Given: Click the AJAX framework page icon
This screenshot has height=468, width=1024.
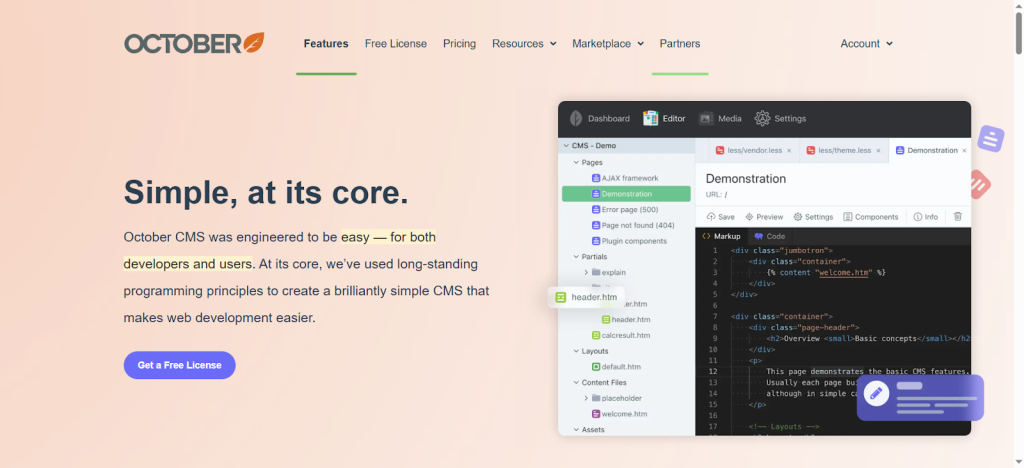Looking at the screenshot, I should click(596, 178).
